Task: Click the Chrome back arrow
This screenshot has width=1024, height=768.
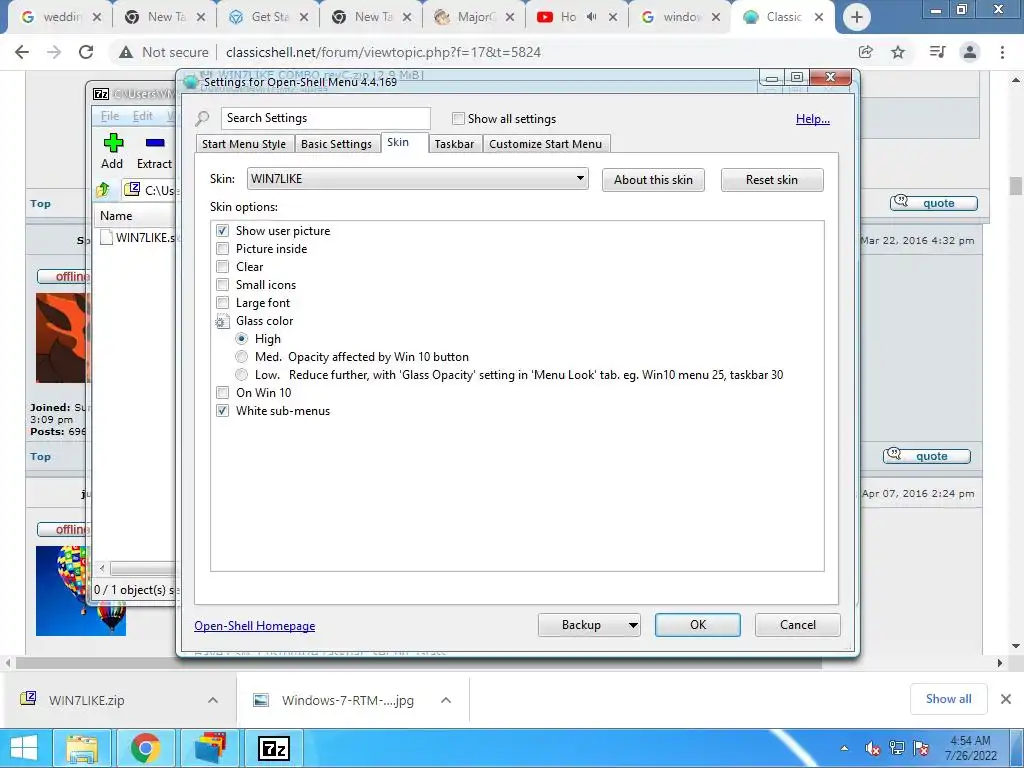Action: pyautogui.click(x=22, y=52)
